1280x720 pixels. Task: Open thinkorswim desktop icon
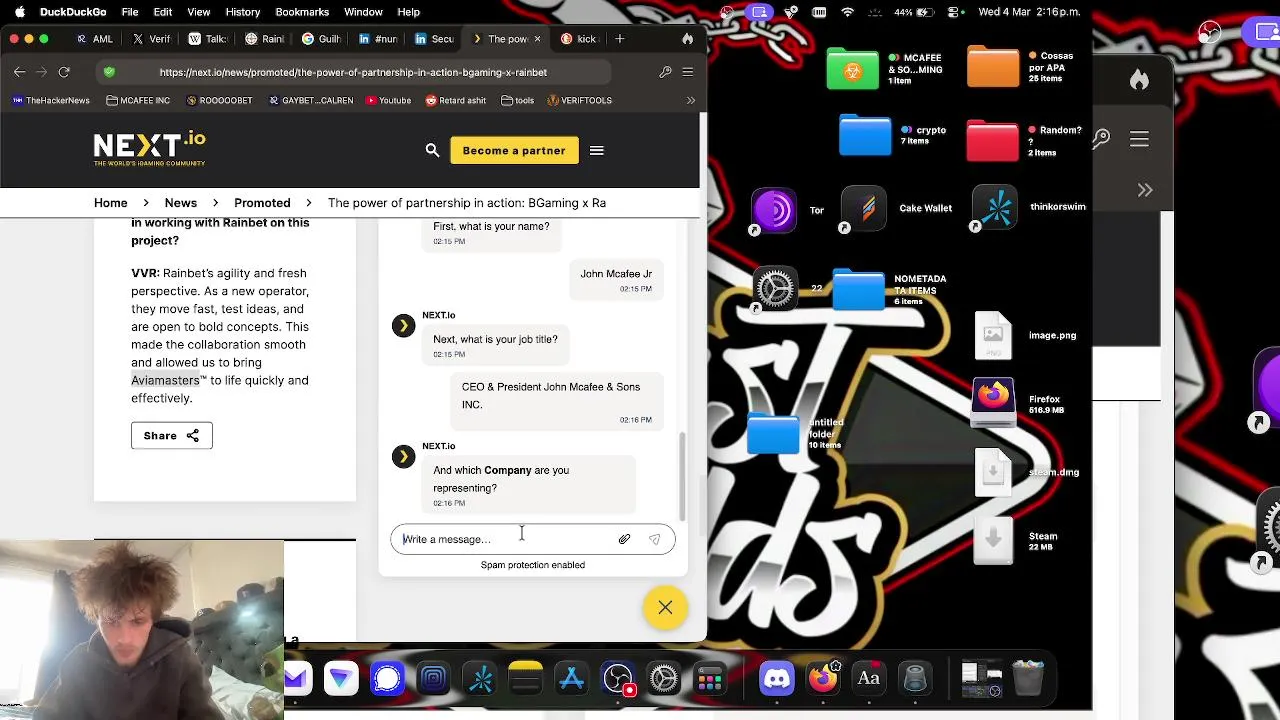pyautogui.click(x=994, y=208)
